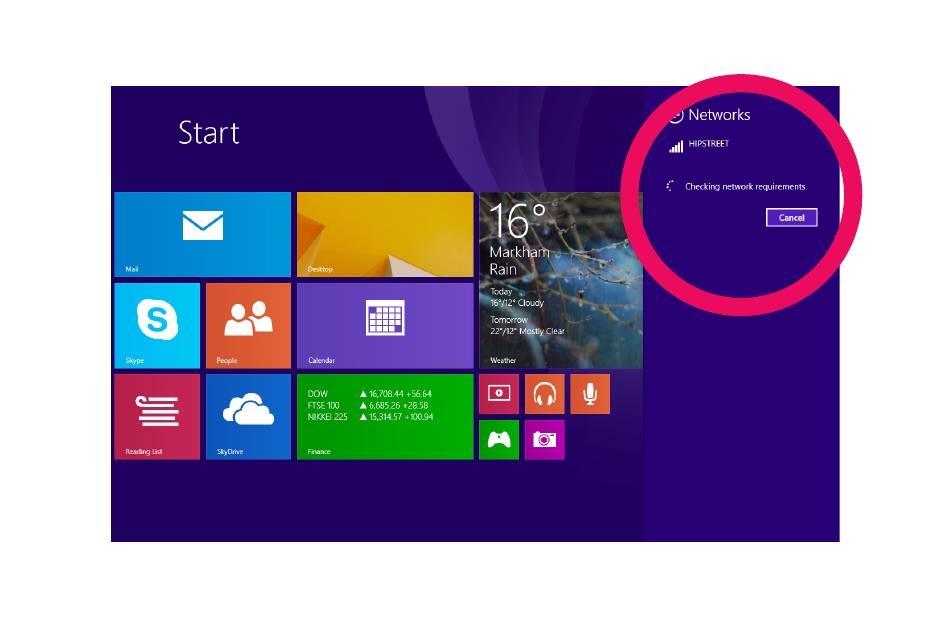Cancel the network connection attempt

click(792, 217)
